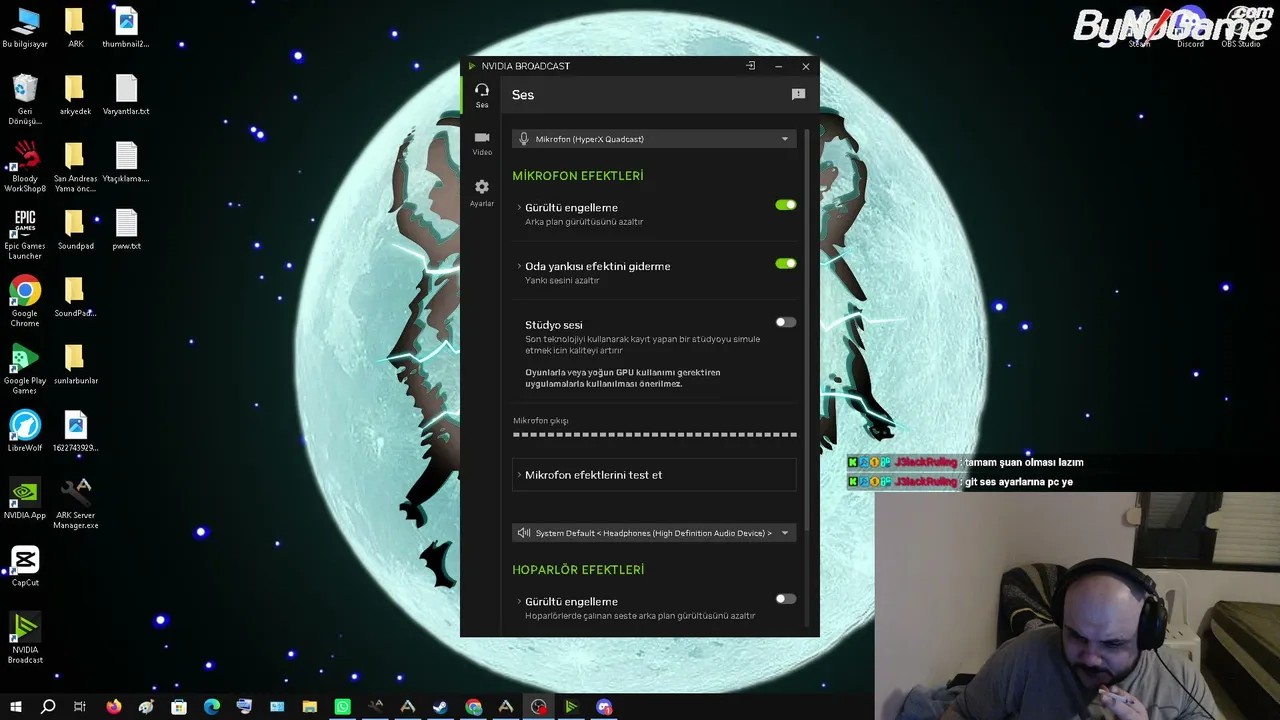Click the feedback icon beside Ses header
1280x720 pixels.
[798, 94]
